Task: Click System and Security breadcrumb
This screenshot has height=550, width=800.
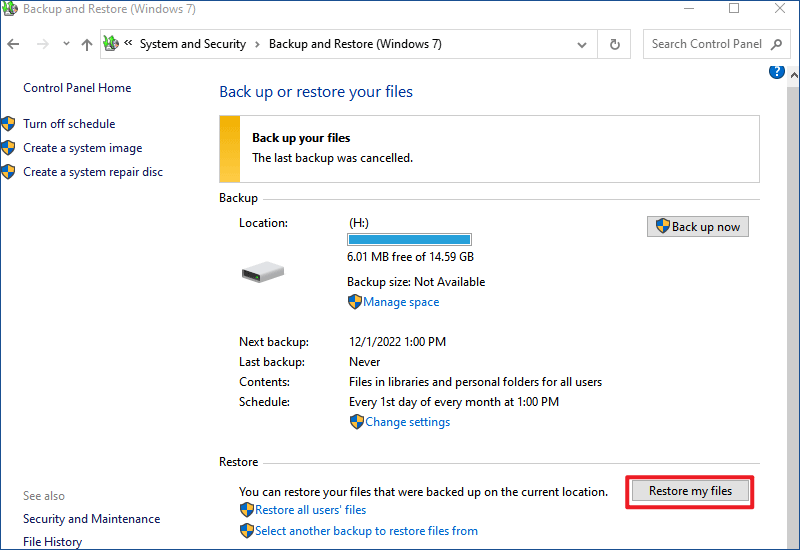Action: [193, 44]
